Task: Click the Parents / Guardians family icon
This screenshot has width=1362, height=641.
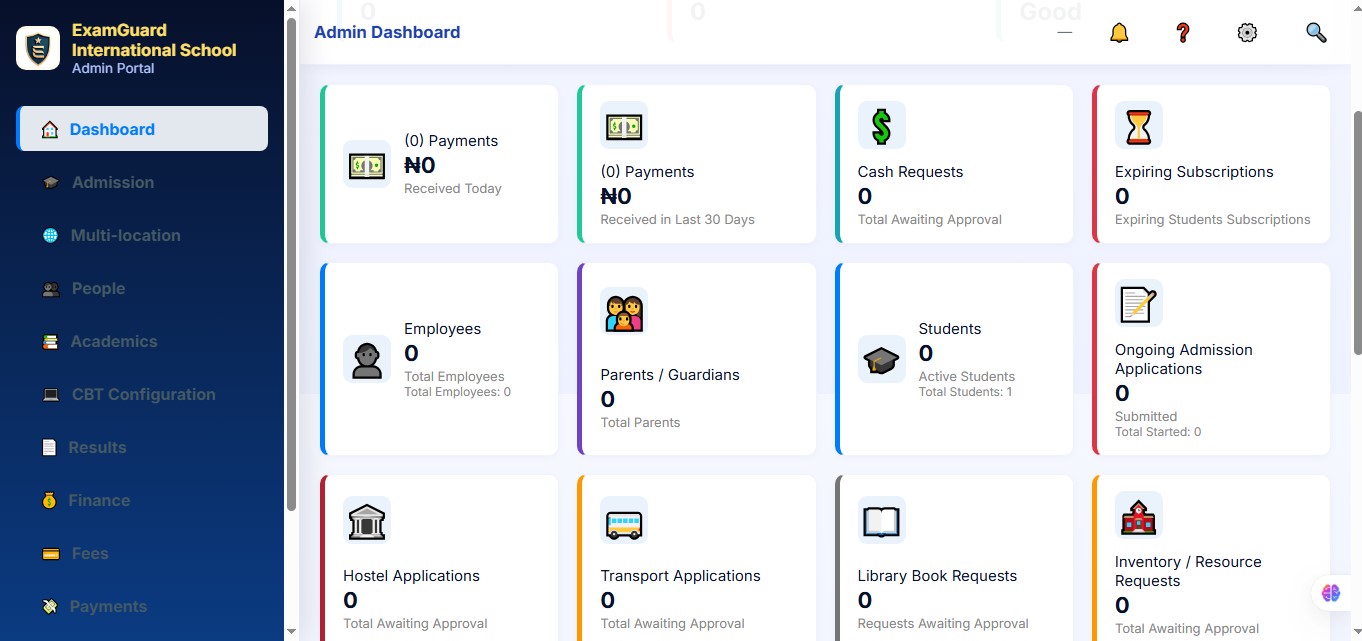Action: [x=624, y=311]
